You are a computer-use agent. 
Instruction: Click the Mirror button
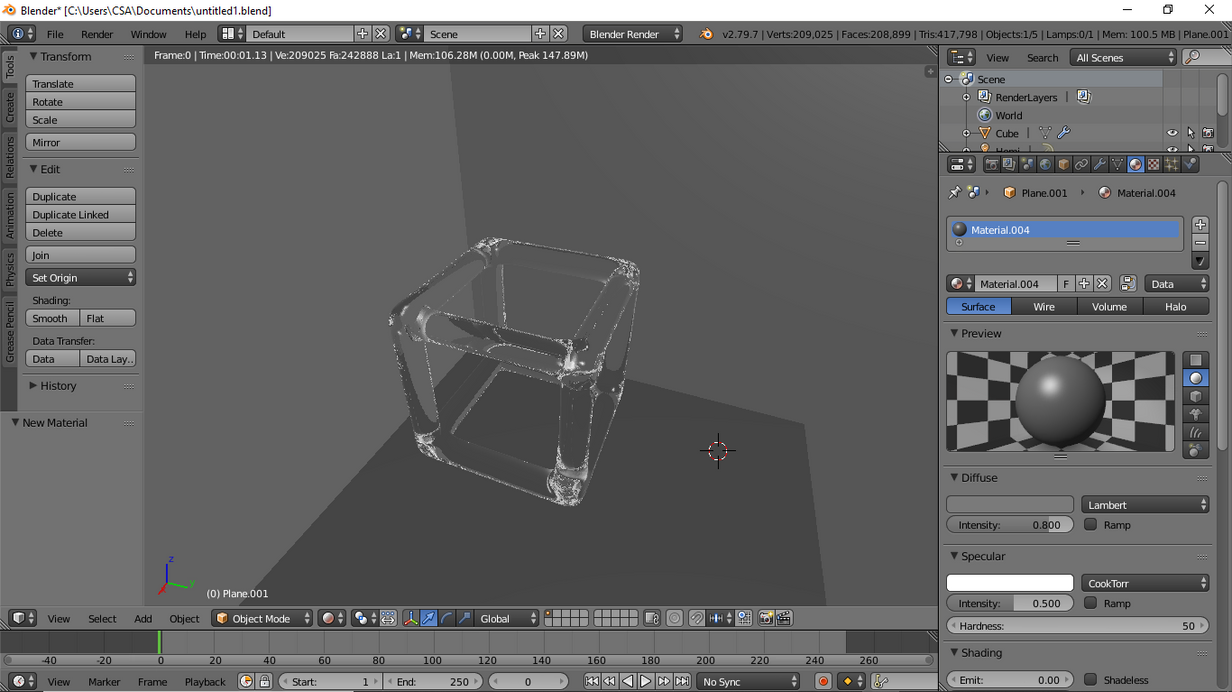click(81, 142)
